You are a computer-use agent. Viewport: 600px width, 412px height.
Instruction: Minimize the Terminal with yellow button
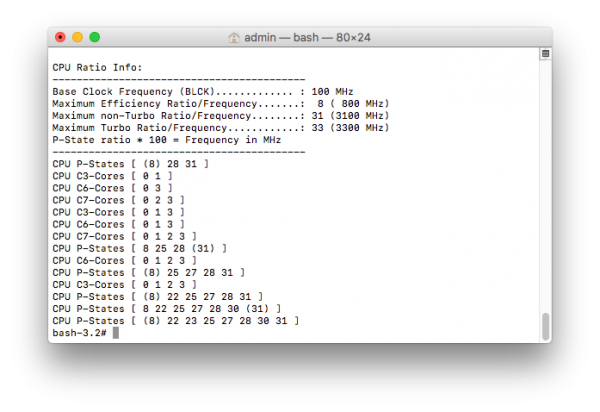[78, 37]
